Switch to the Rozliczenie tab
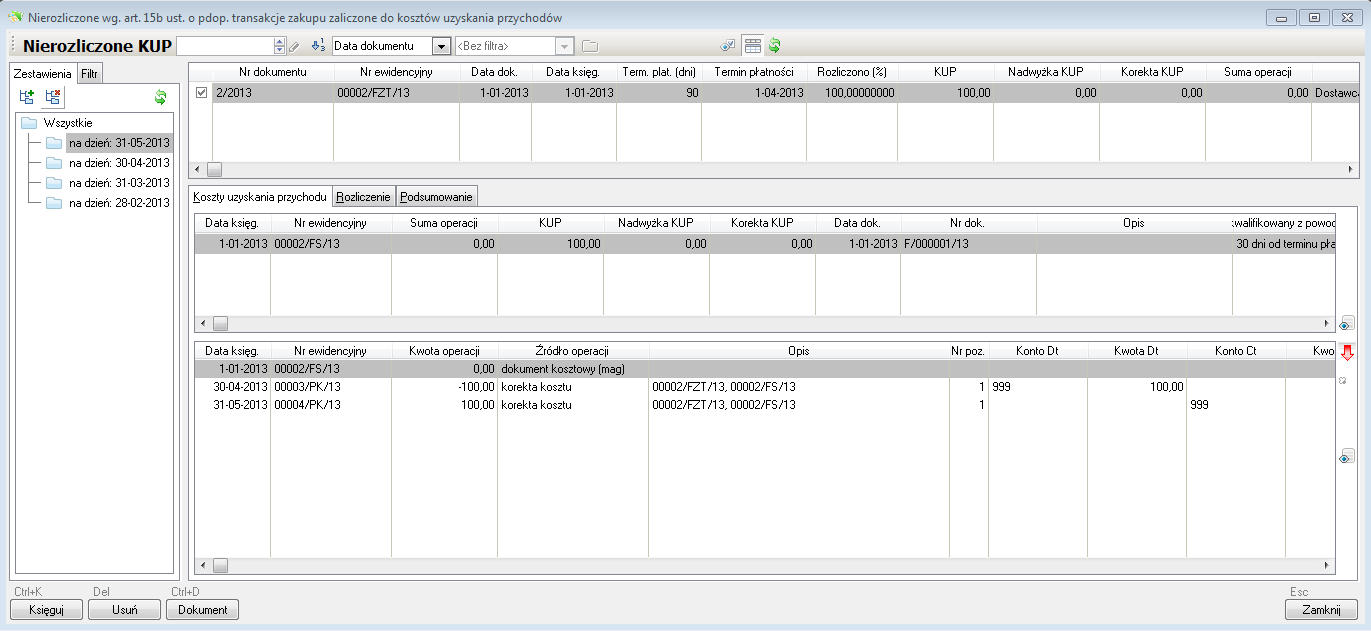1371x631 pixels. [363, 197]
